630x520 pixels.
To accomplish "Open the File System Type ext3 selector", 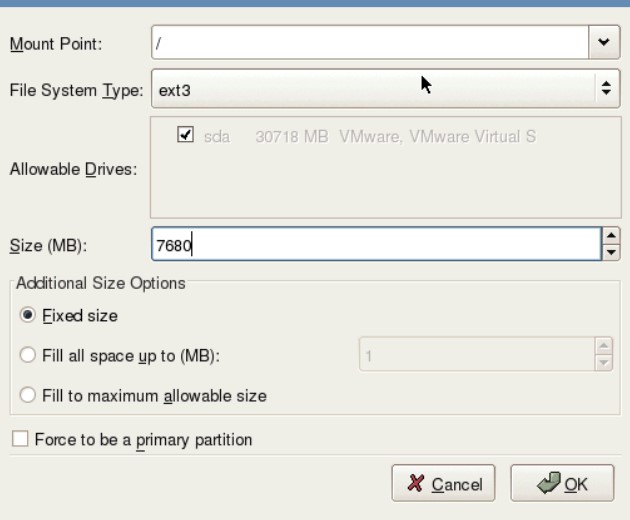I will point(386,88).
